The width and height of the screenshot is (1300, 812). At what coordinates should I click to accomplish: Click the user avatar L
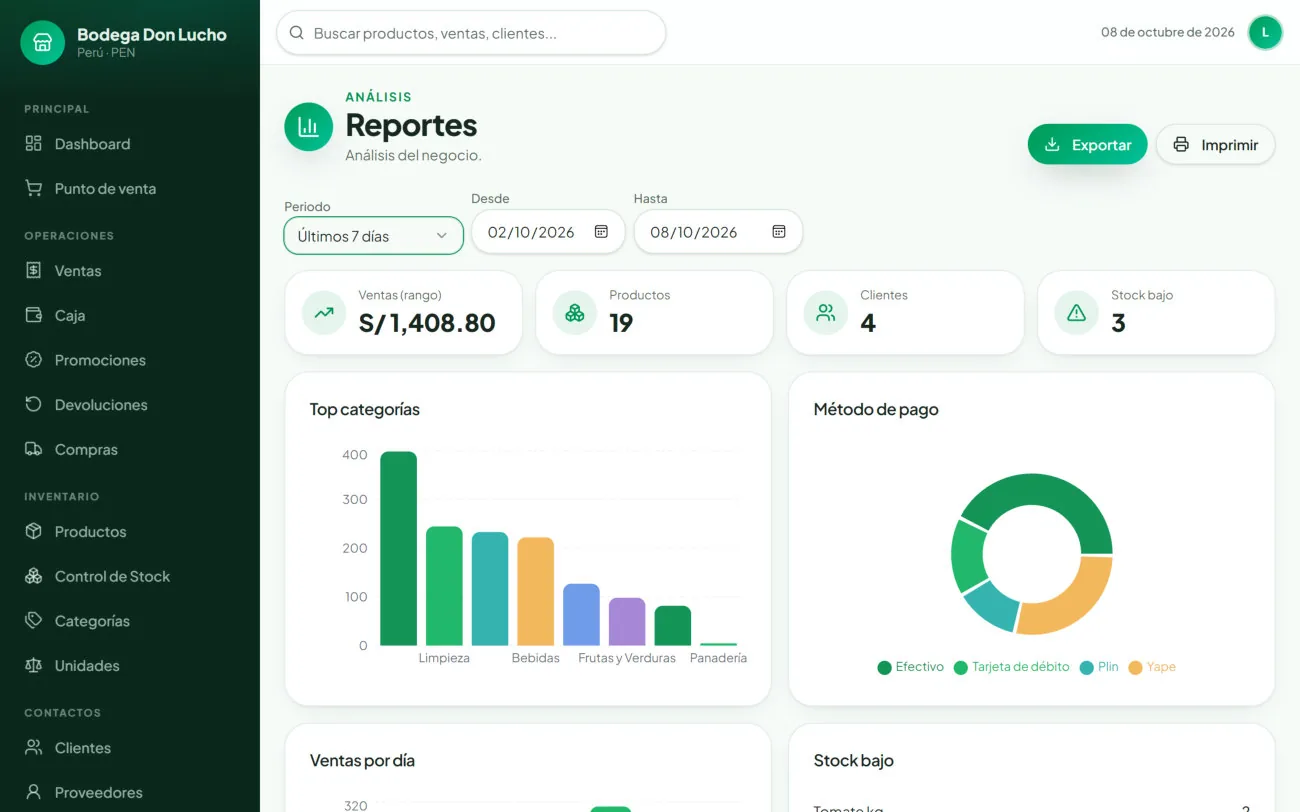pos(1265,32)
